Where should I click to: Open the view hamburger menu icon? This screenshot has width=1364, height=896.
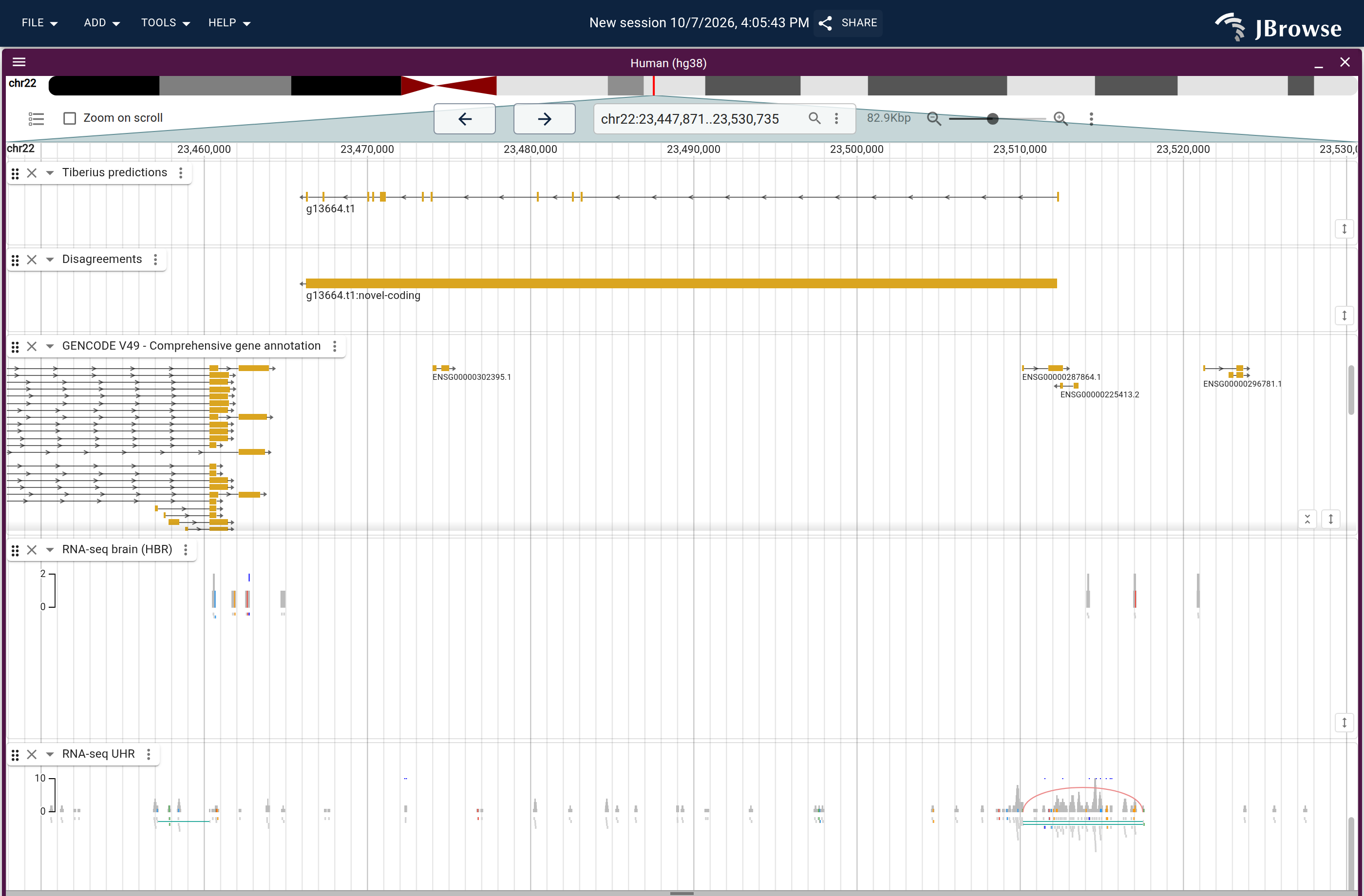pyautogui.click(x=19, y=62)
